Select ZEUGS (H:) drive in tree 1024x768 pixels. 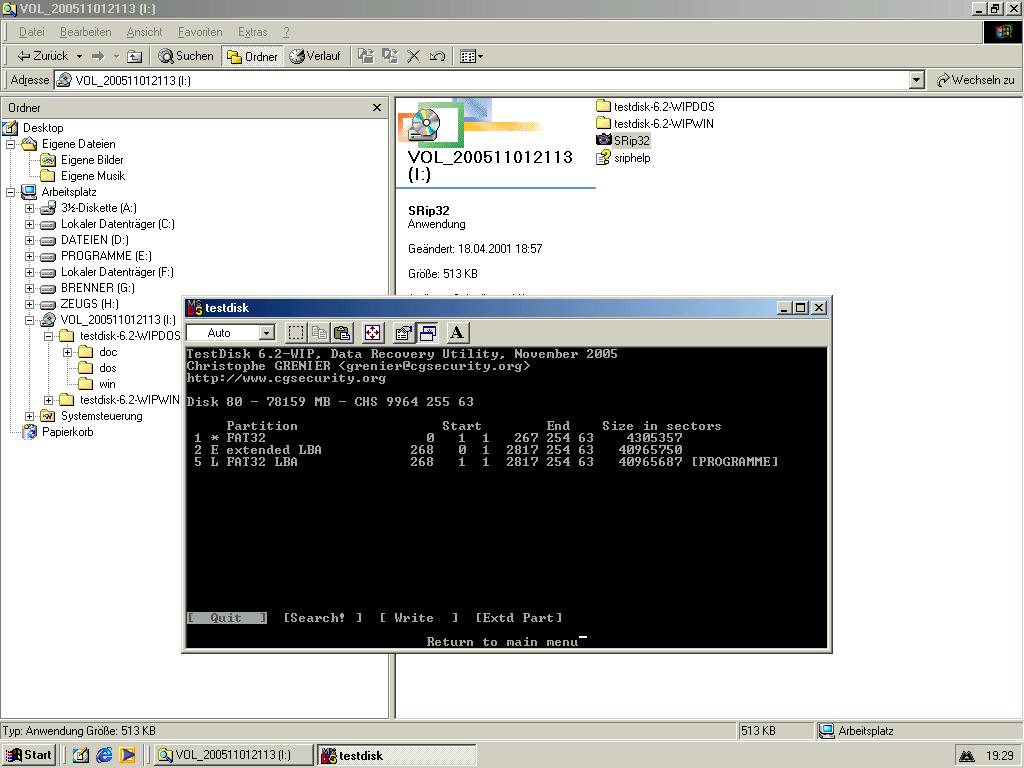[x=89, y=304]
